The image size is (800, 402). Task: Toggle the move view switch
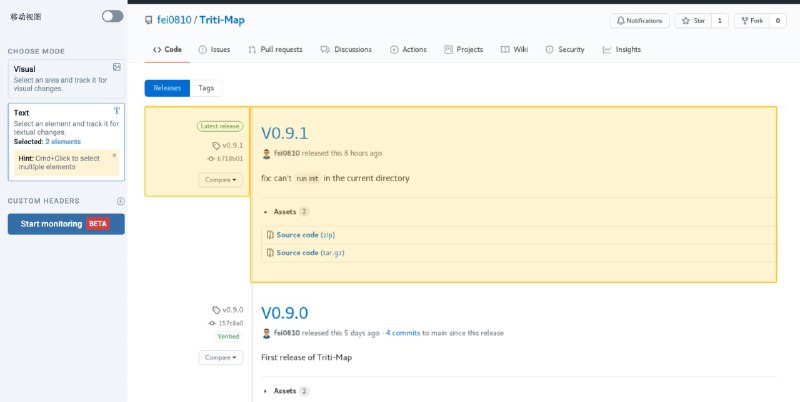112,16
